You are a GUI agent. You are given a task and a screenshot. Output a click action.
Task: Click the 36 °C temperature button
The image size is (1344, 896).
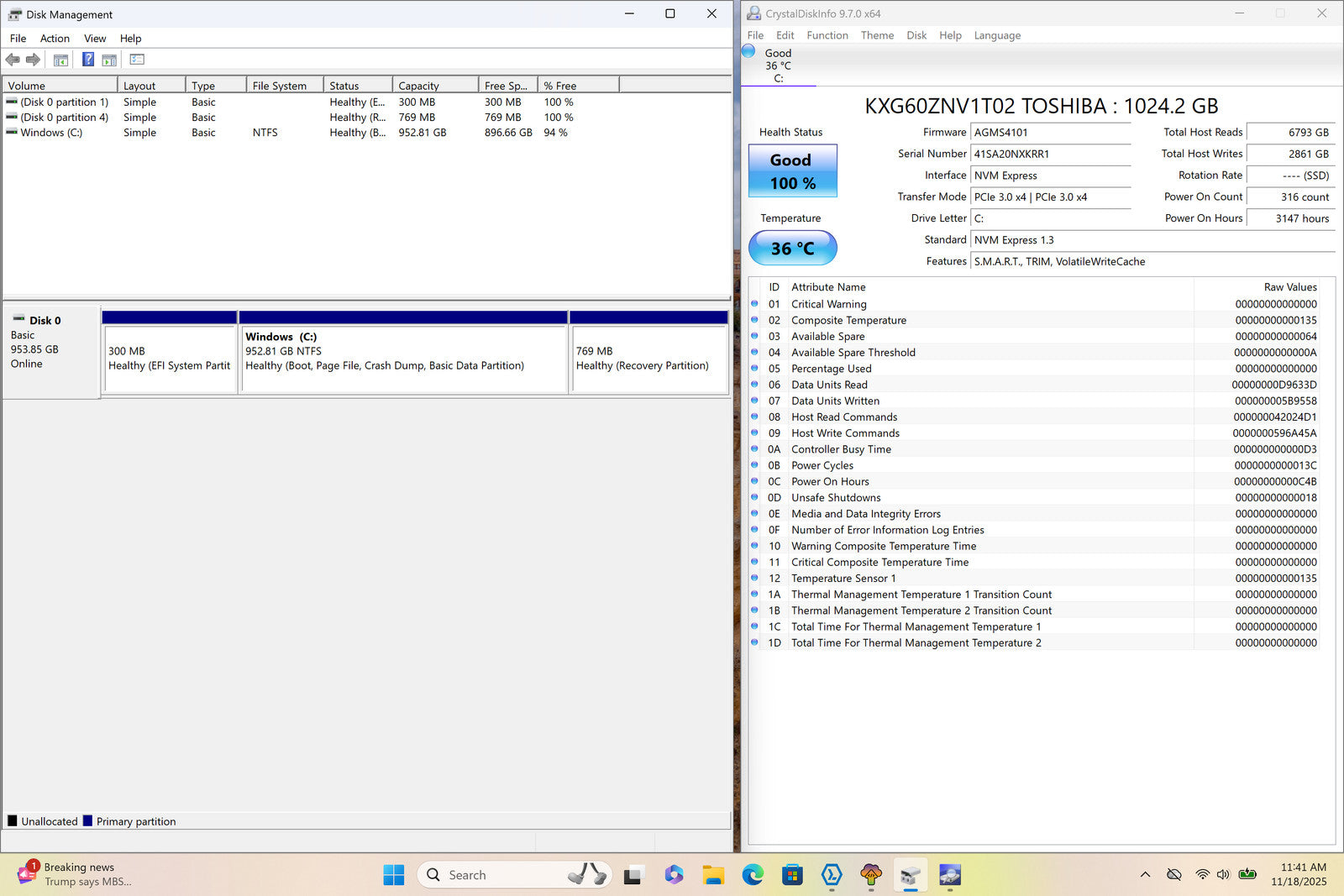pos(792,249)
